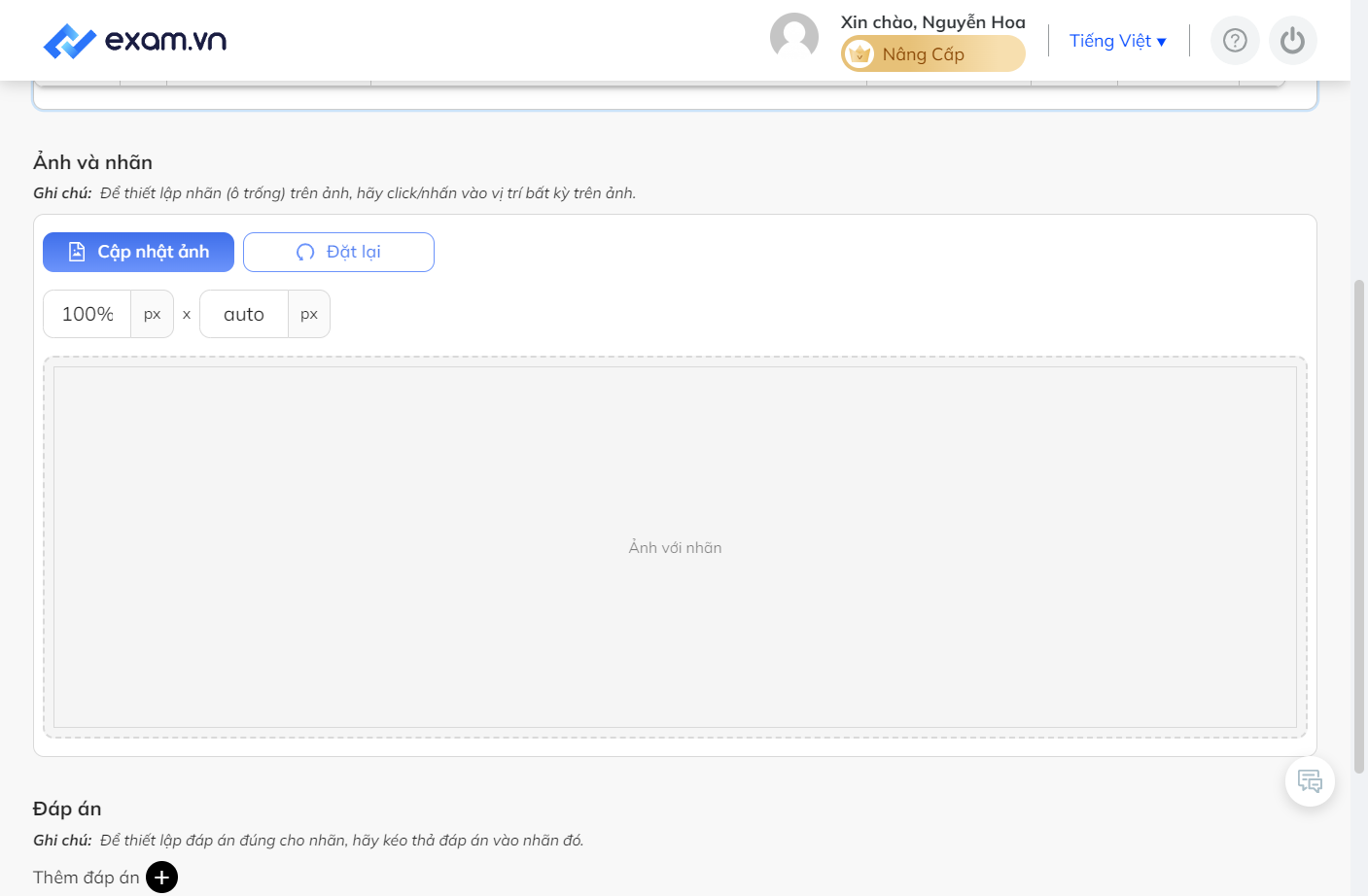This screenshot has height=896, width=1368.
Task: Open the chat feedback bubble
Action: (1310, 781)
